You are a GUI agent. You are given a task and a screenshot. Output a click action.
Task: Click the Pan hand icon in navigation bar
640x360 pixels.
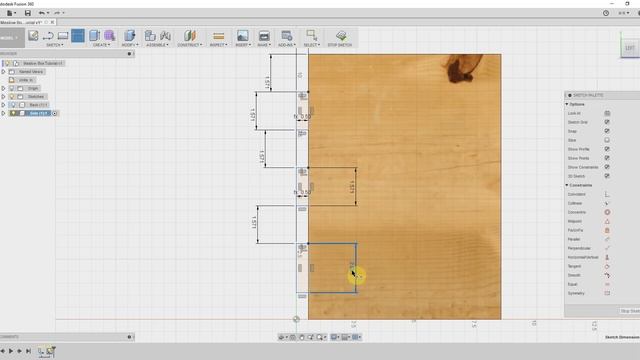pos(302,337)
